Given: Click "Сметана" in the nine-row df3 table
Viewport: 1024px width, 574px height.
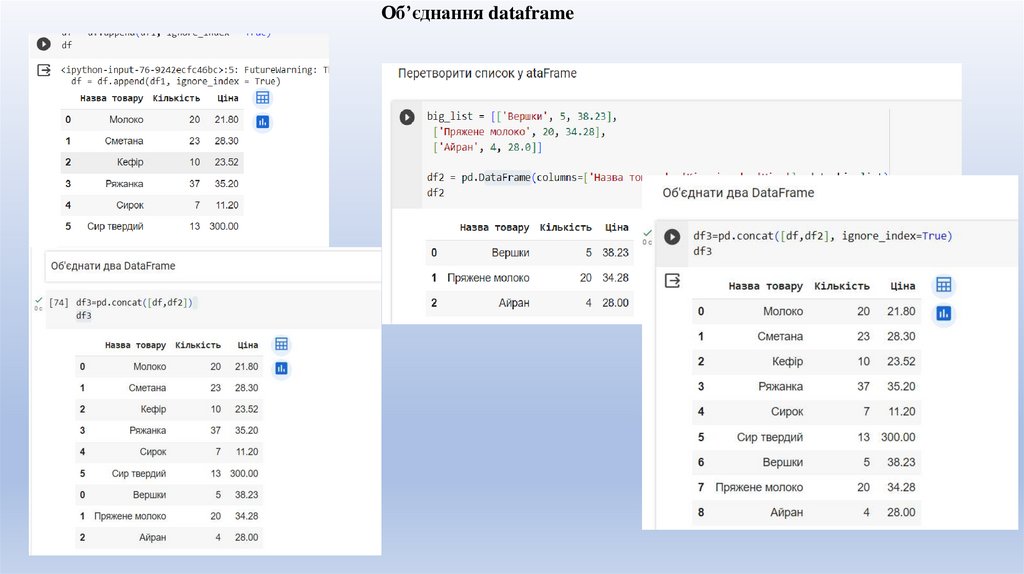Looking at the screenshot, I should tap(780, 337).
